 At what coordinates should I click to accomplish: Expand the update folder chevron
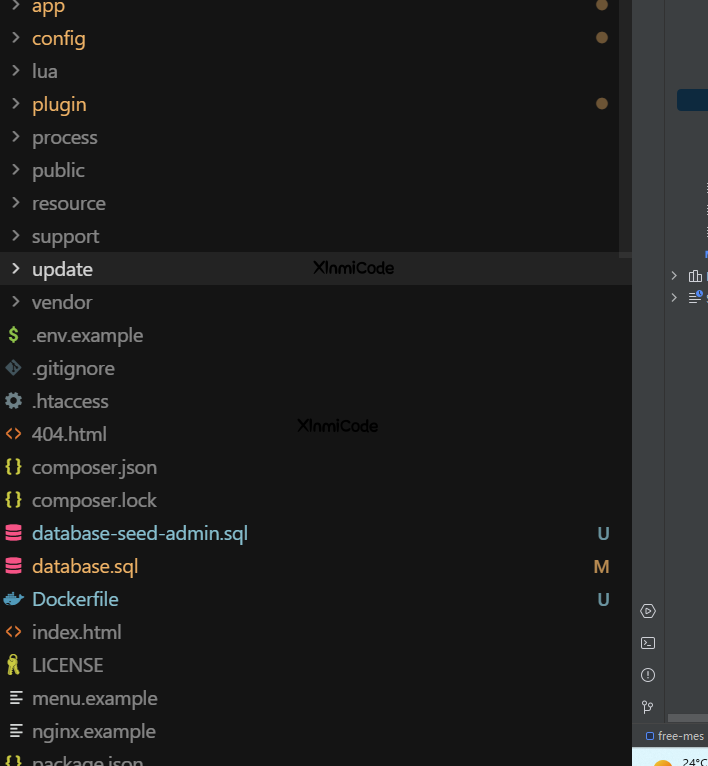click(15, 269)
